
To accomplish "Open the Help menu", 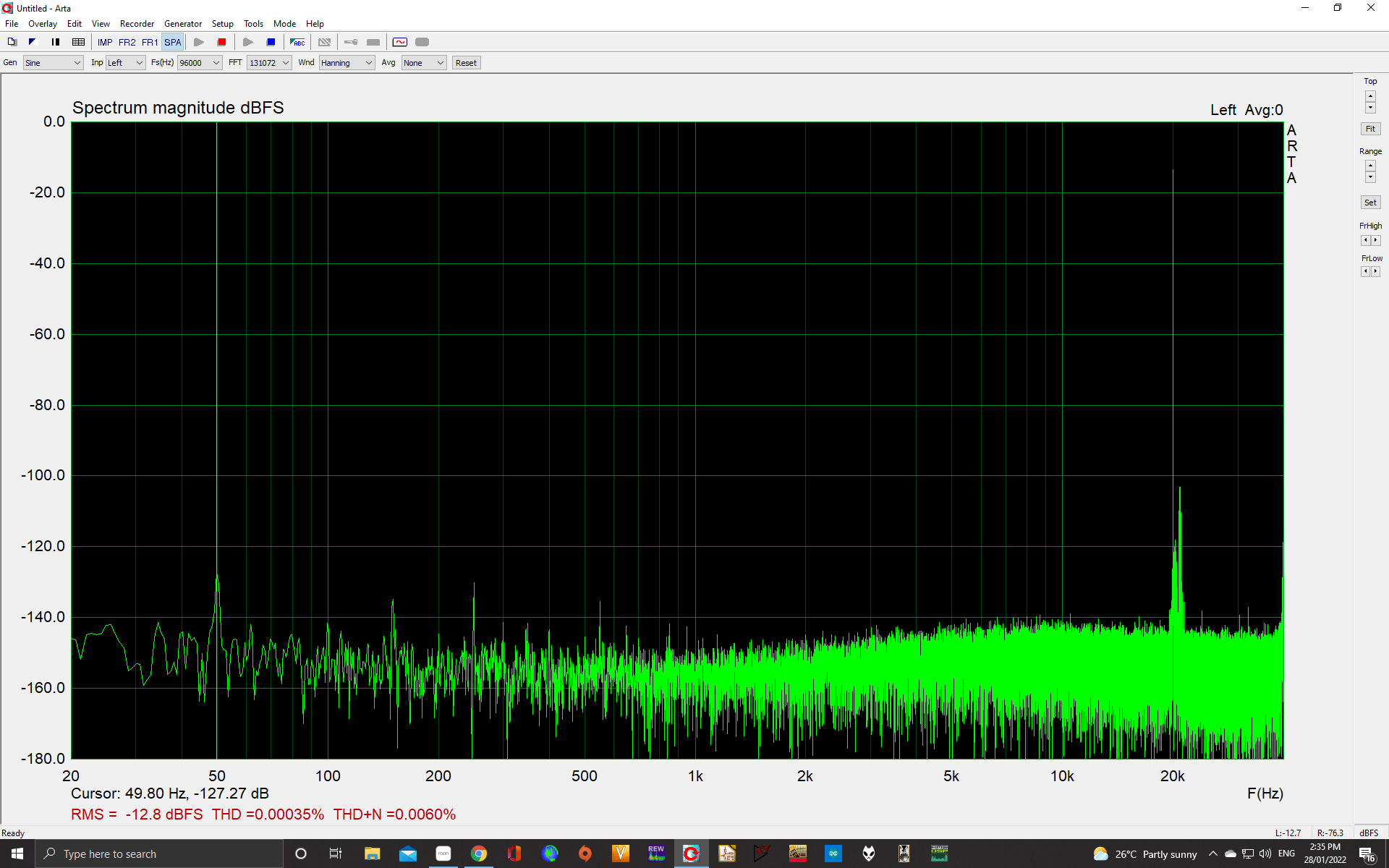I will (x=315, y=24).
